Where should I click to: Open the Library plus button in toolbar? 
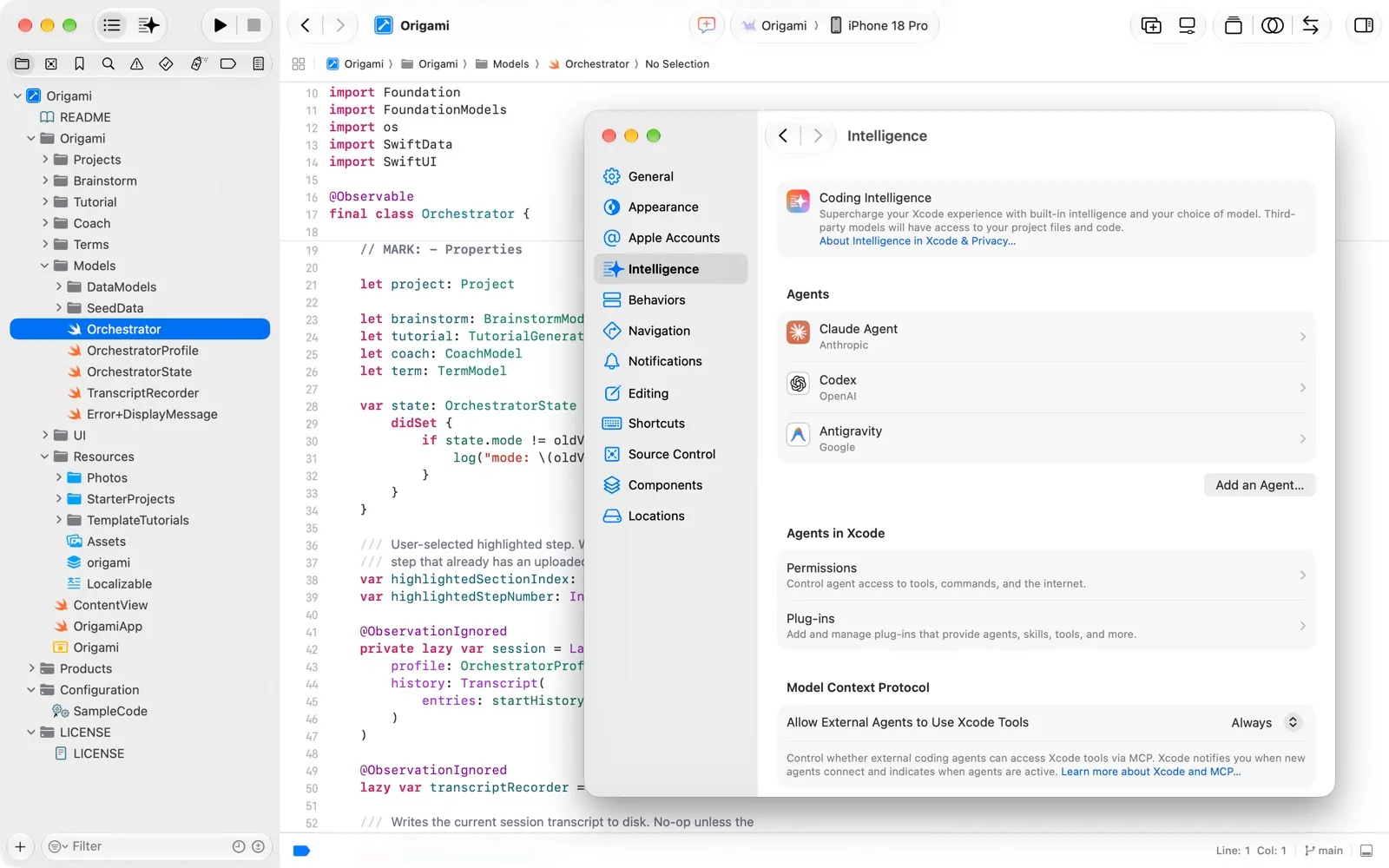pos(1151,25)
